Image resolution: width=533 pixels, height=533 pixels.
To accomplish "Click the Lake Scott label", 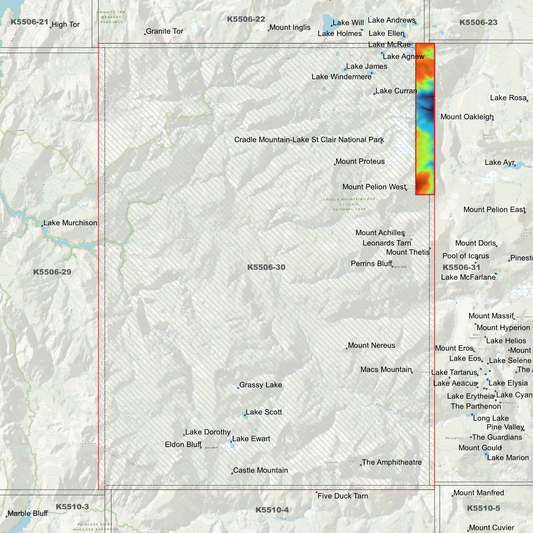I will (264, 412).
